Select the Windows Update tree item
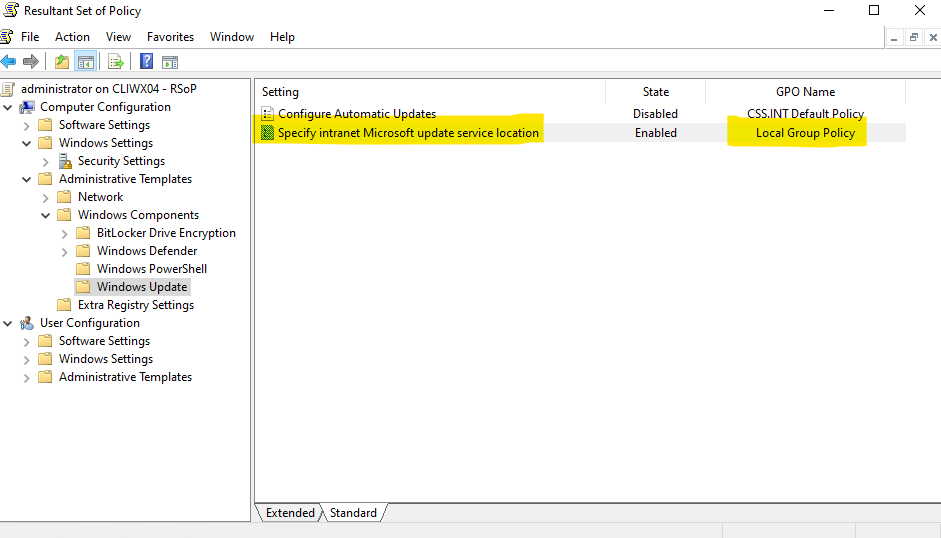 [x=142, y=287]
